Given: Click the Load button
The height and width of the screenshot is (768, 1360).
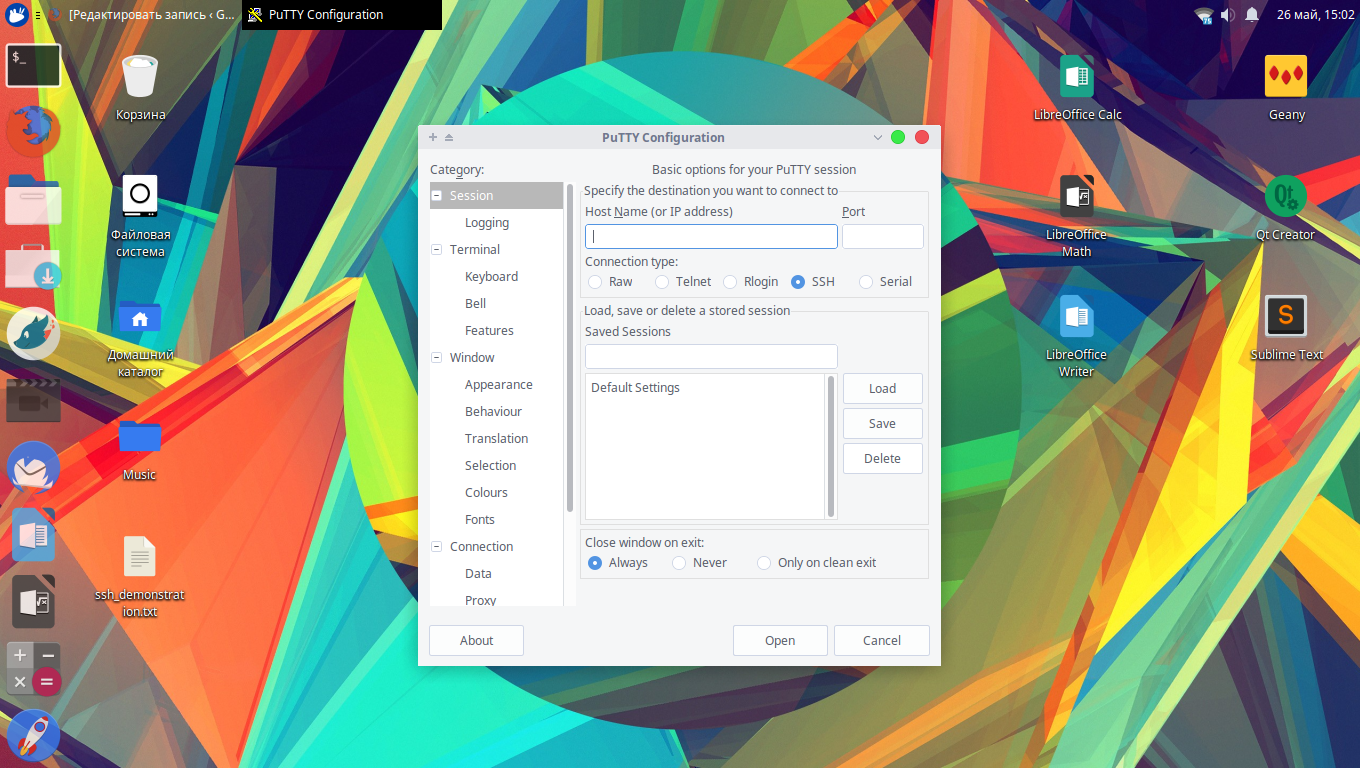Looking at the screenshot, I should (x=882, y=389).
